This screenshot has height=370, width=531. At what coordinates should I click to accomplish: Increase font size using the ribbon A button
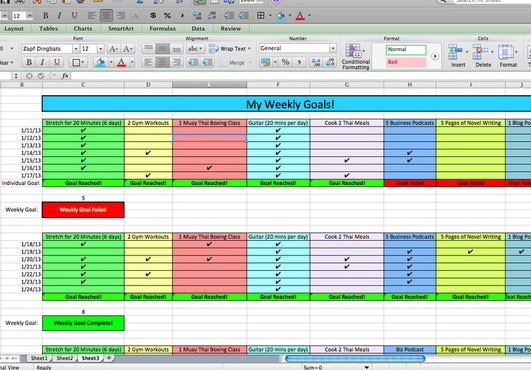(113, 49)
